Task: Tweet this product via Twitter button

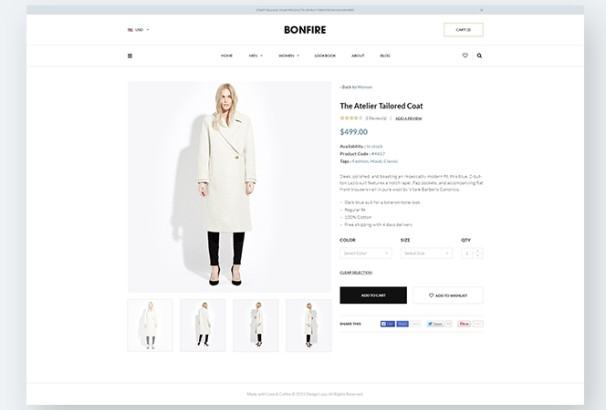Action: click(435, 324)
